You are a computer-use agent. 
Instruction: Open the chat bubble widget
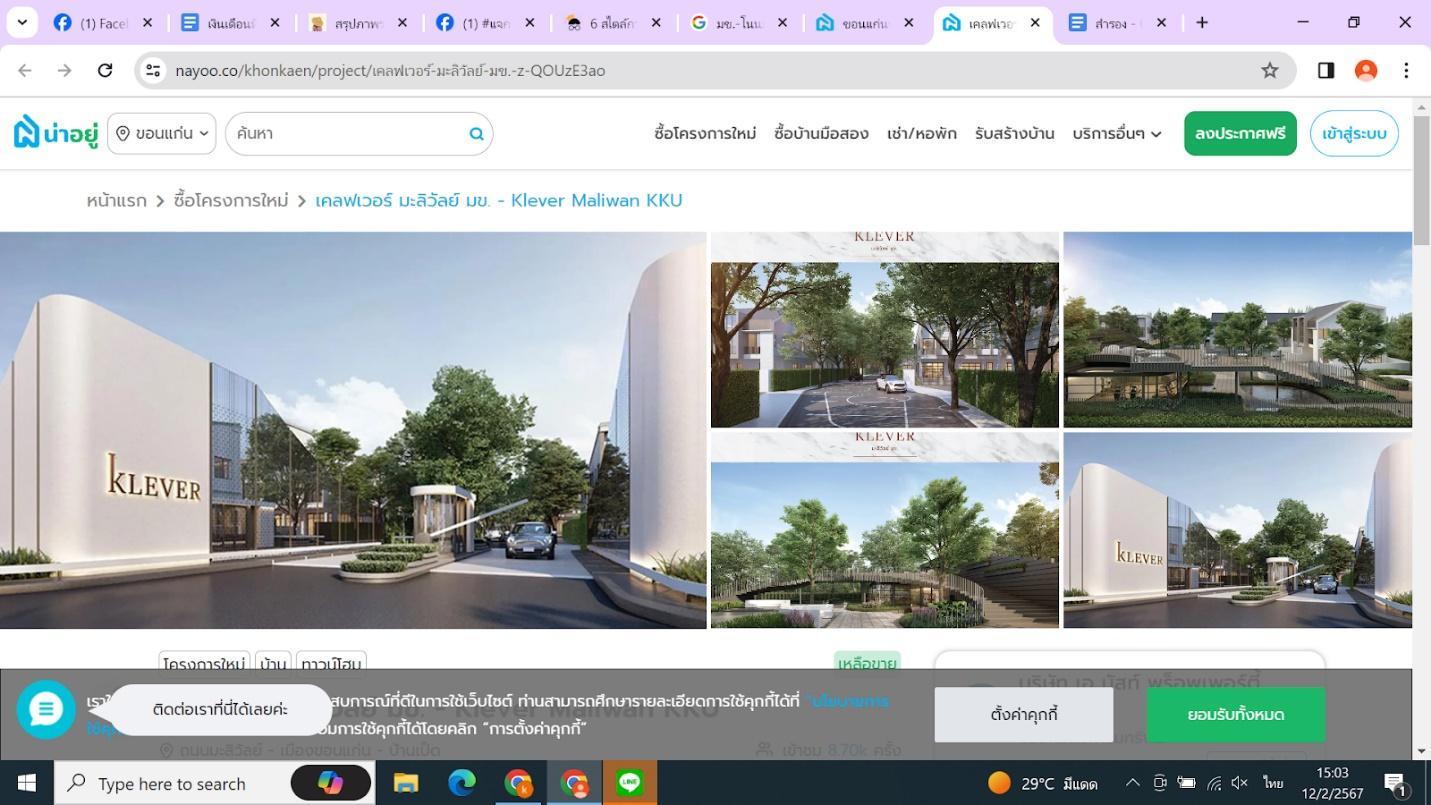(46, 709)
